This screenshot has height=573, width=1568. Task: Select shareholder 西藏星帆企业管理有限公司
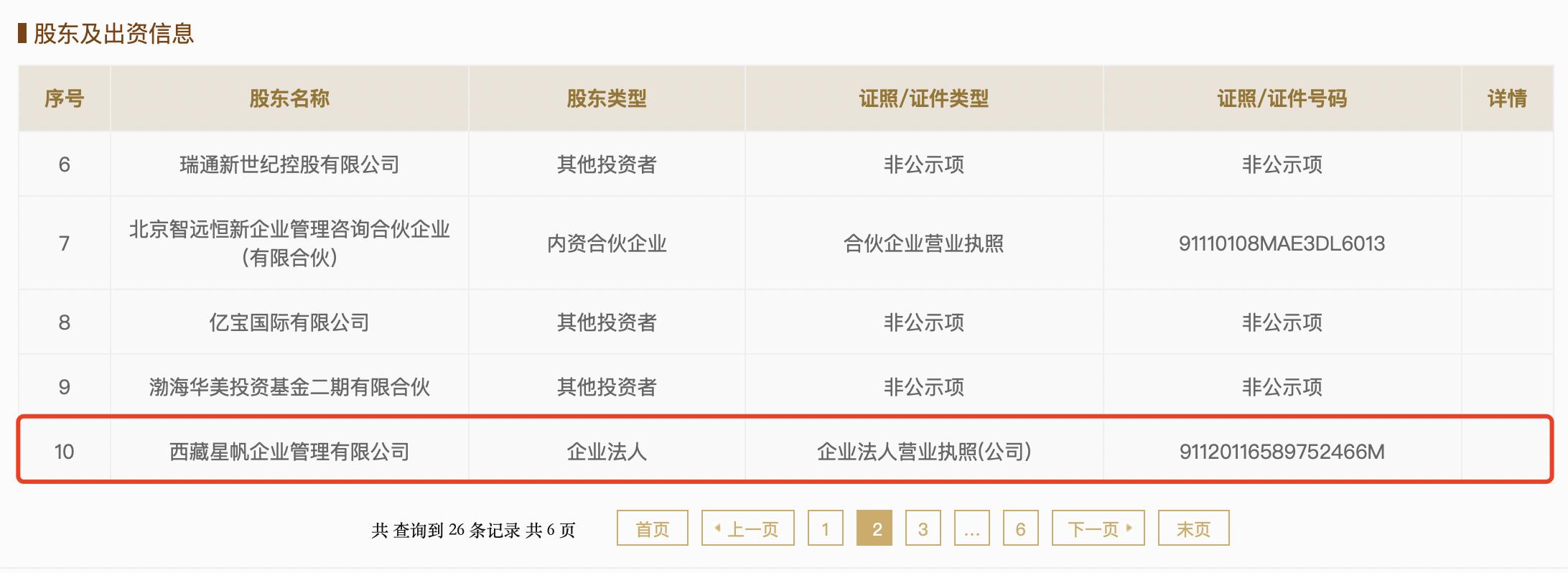[289, 452]
